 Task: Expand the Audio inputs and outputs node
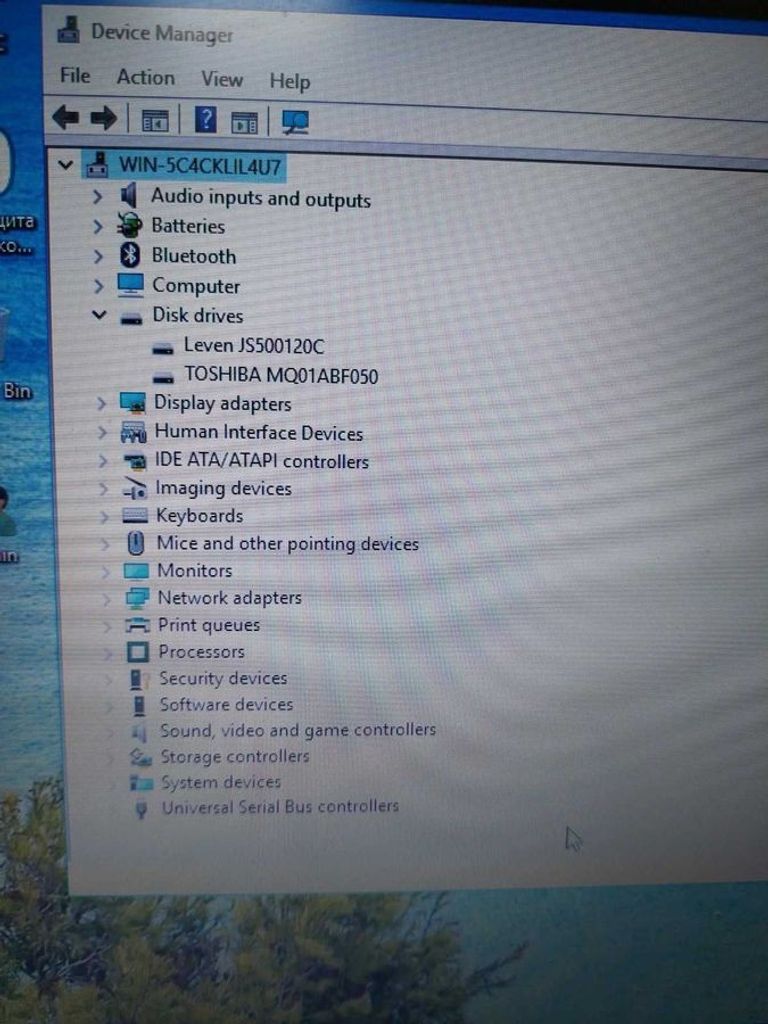tap(97, 196)
